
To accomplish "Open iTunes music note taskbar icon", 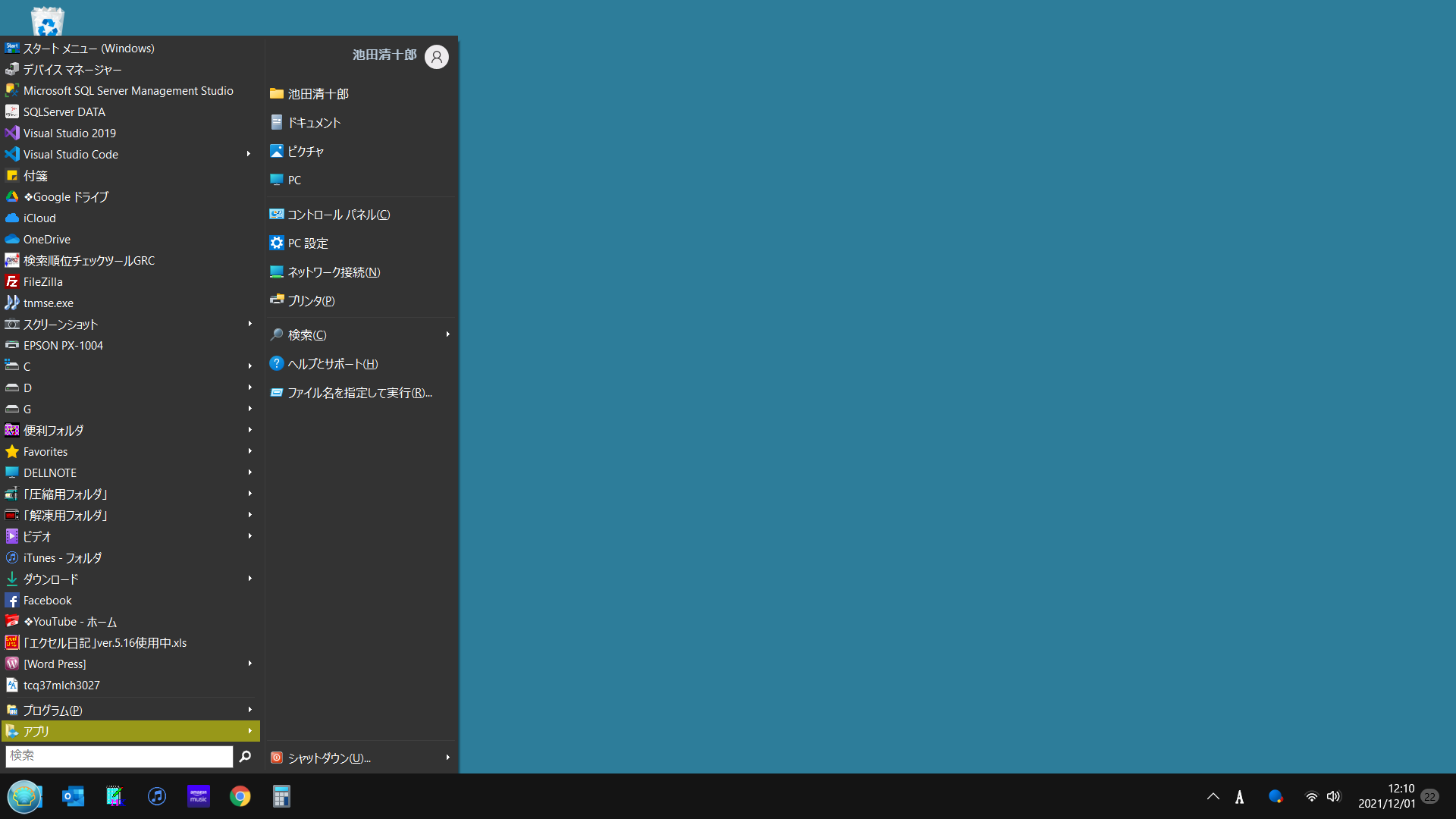I will 156,796.
